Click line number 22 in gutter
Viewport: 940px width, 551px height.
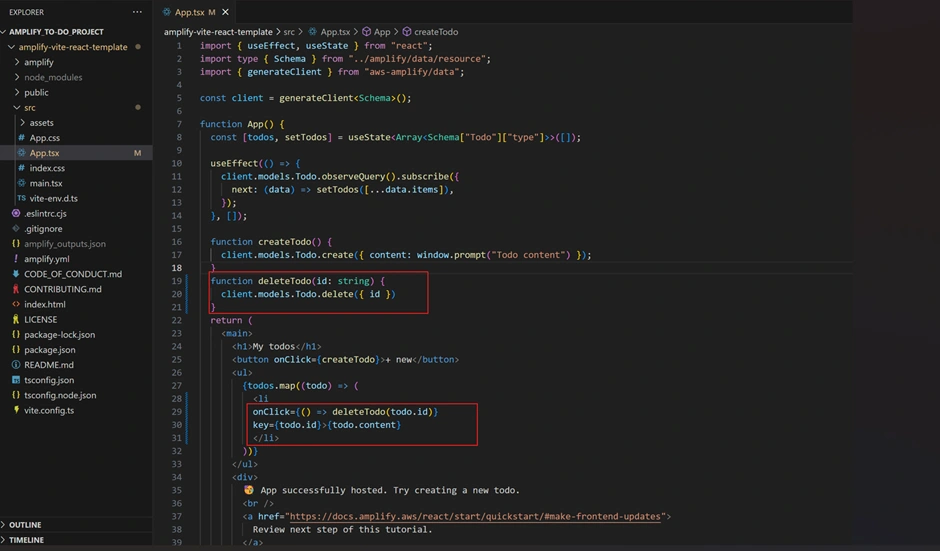[x=177, y=320]
